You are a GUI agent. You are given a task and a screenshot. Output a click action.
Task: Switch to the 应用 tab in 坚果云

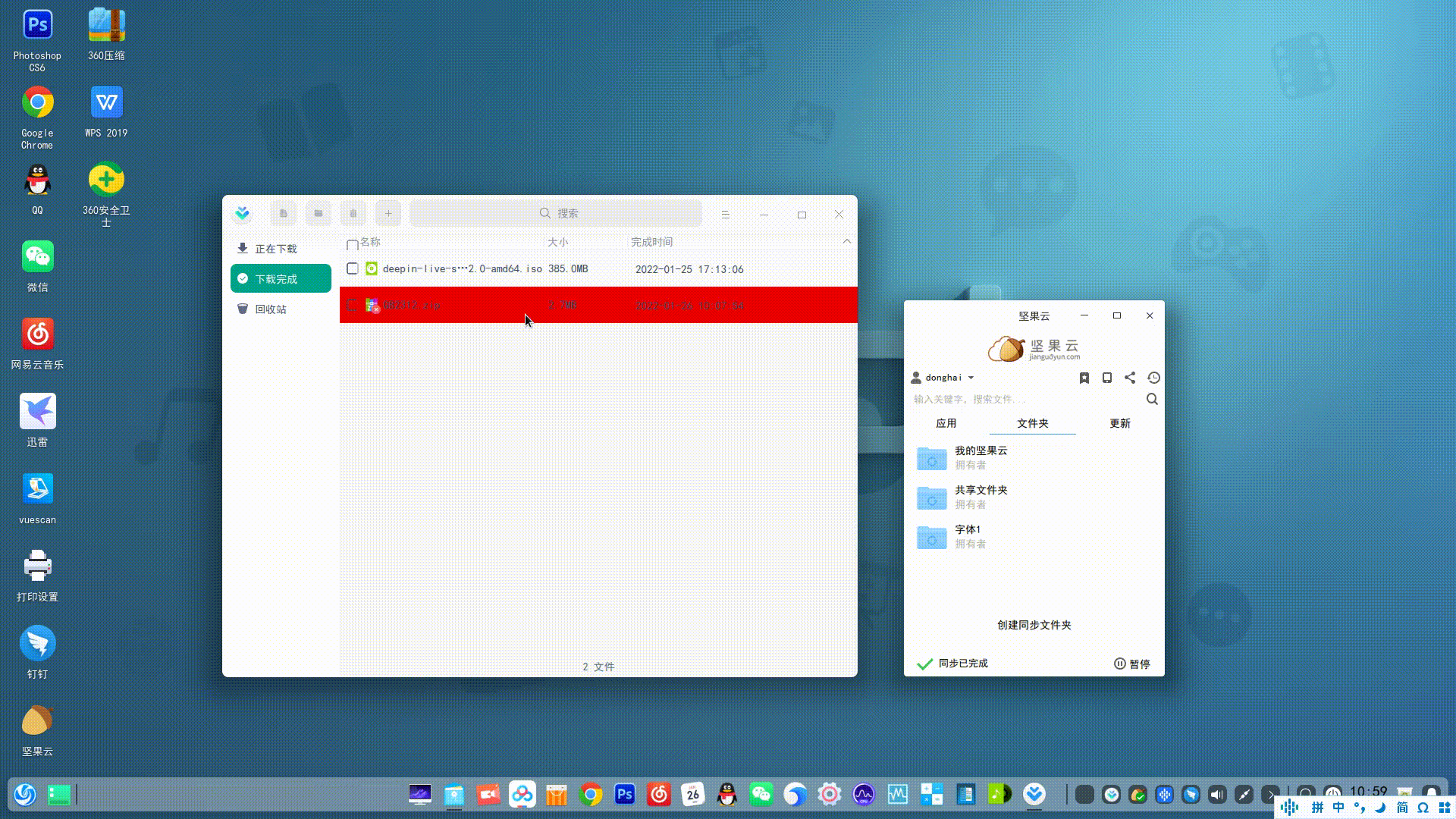pos(946,423)
